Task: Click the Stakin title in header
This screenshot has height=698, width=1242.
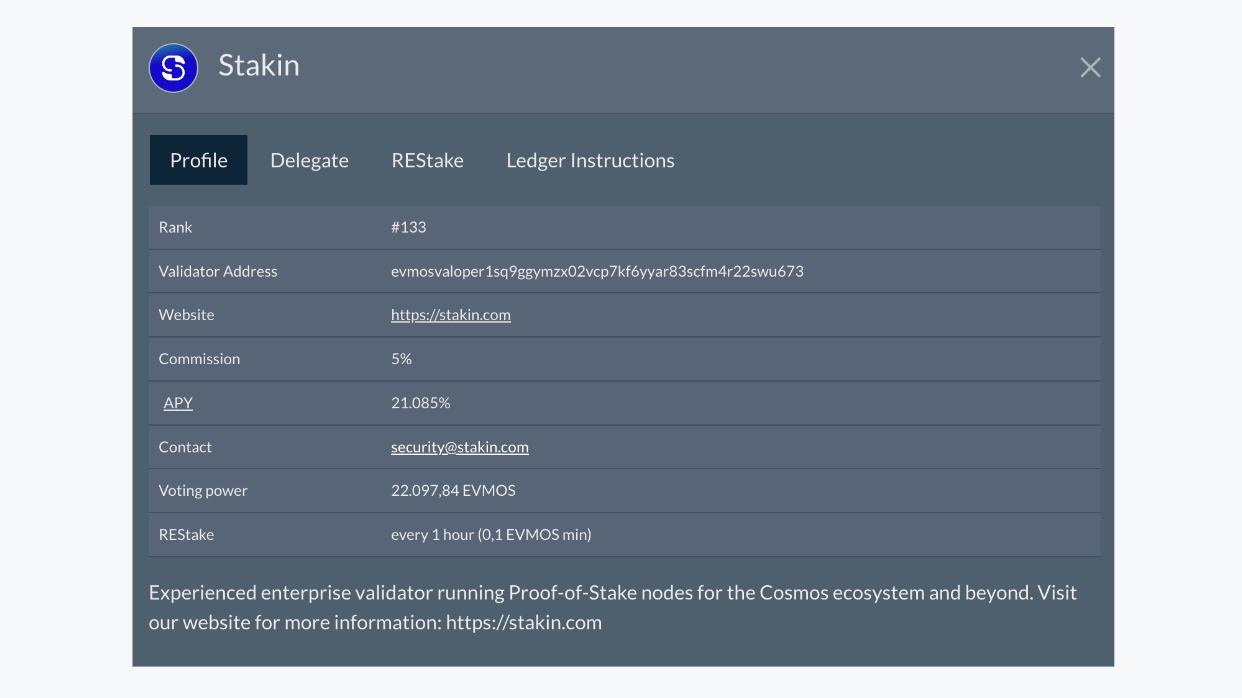Action: [x=259, y=66]
